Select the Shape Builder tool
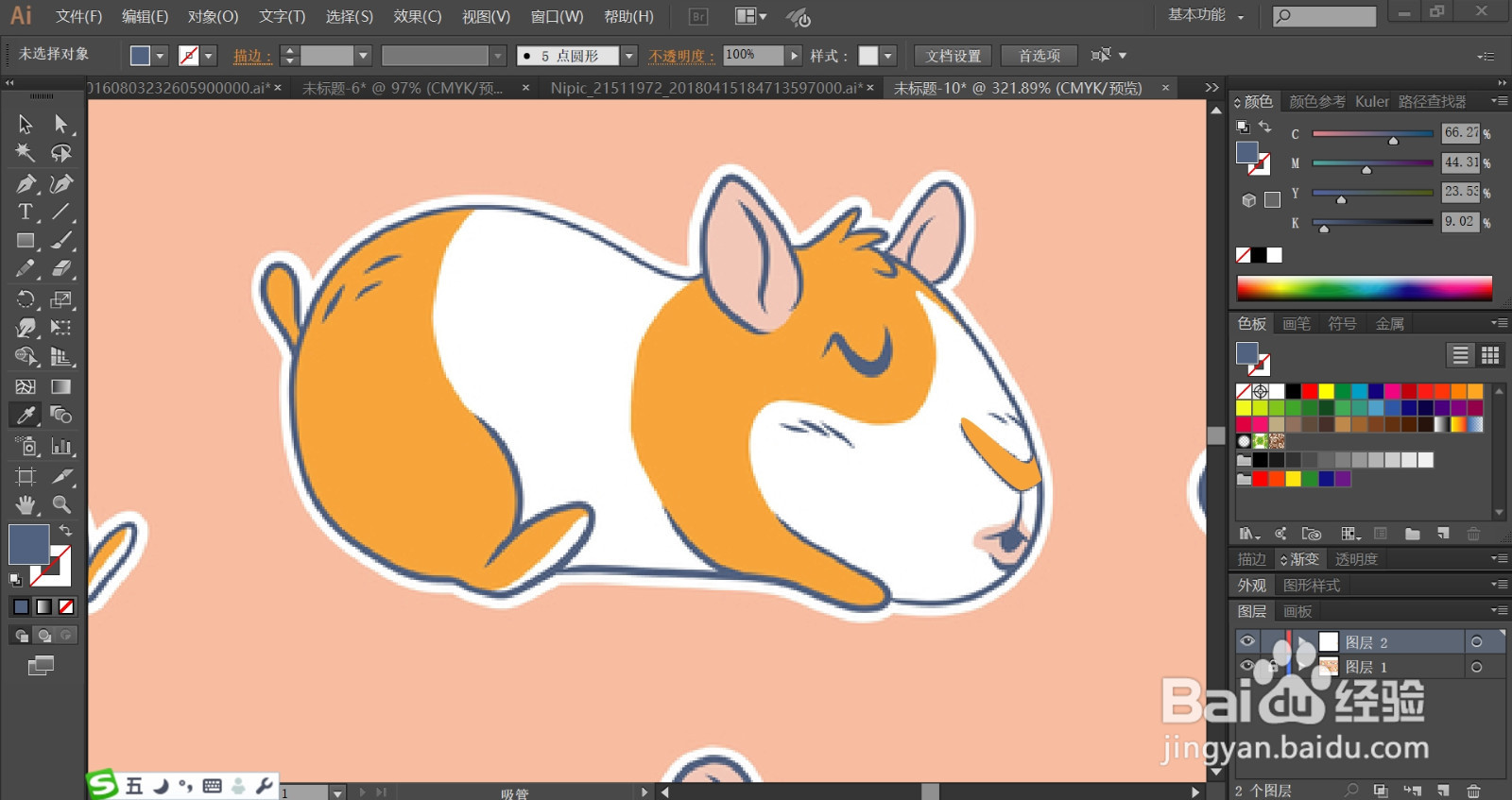The width and height of the screenshot is (1512, 800). pos(26,357)
